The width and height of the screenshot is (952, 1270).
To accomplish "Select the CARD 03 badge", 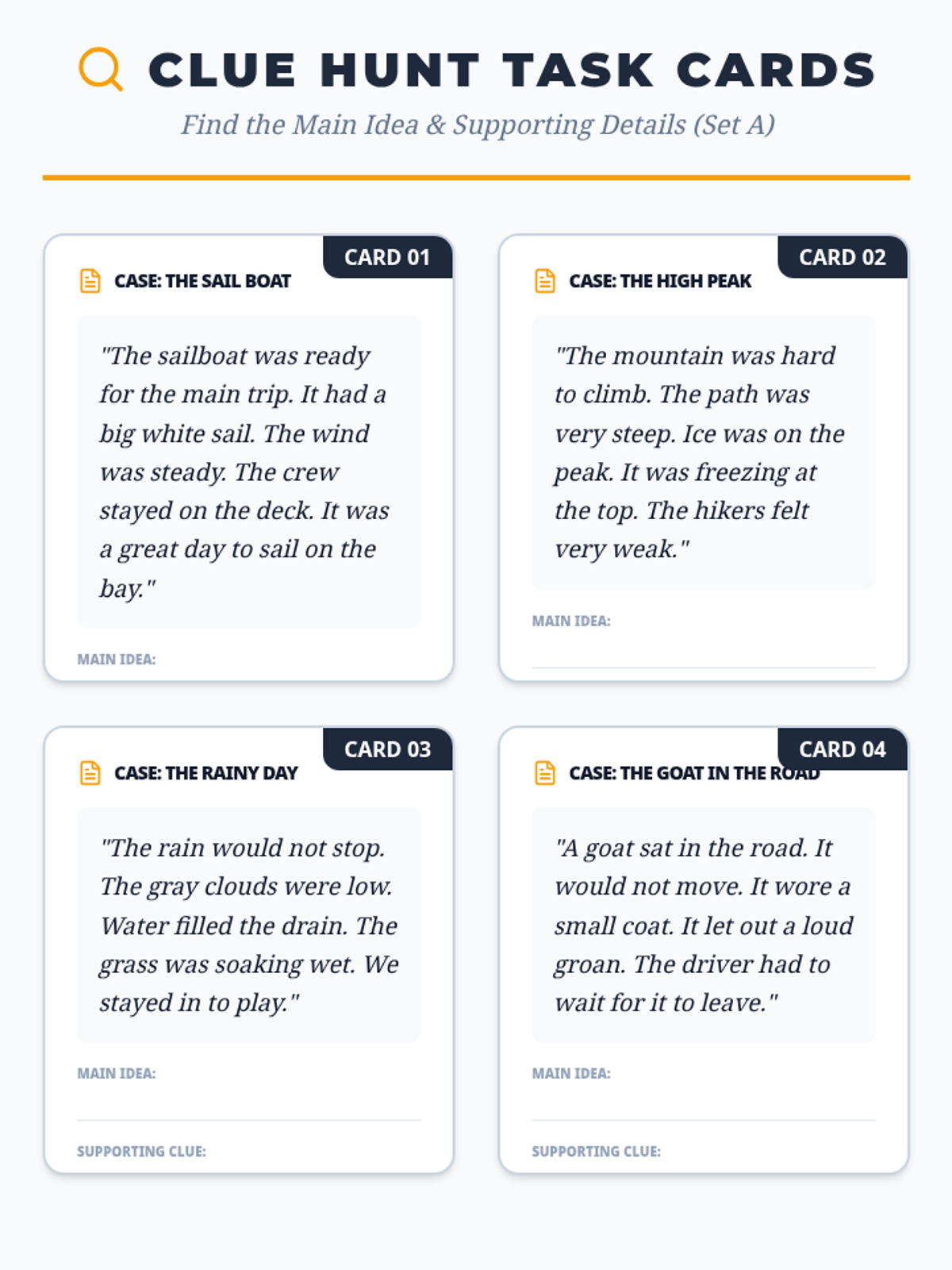I will pyautogui.click(x=388, y=749).
